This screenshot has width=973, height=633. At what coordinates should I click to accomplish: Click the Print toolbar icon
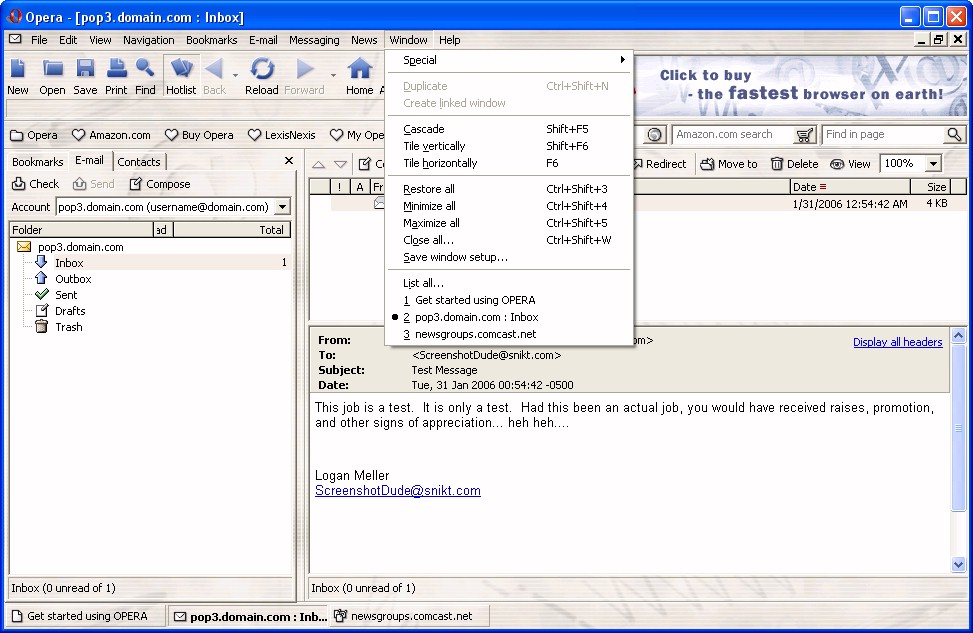(x=116, y=76)
